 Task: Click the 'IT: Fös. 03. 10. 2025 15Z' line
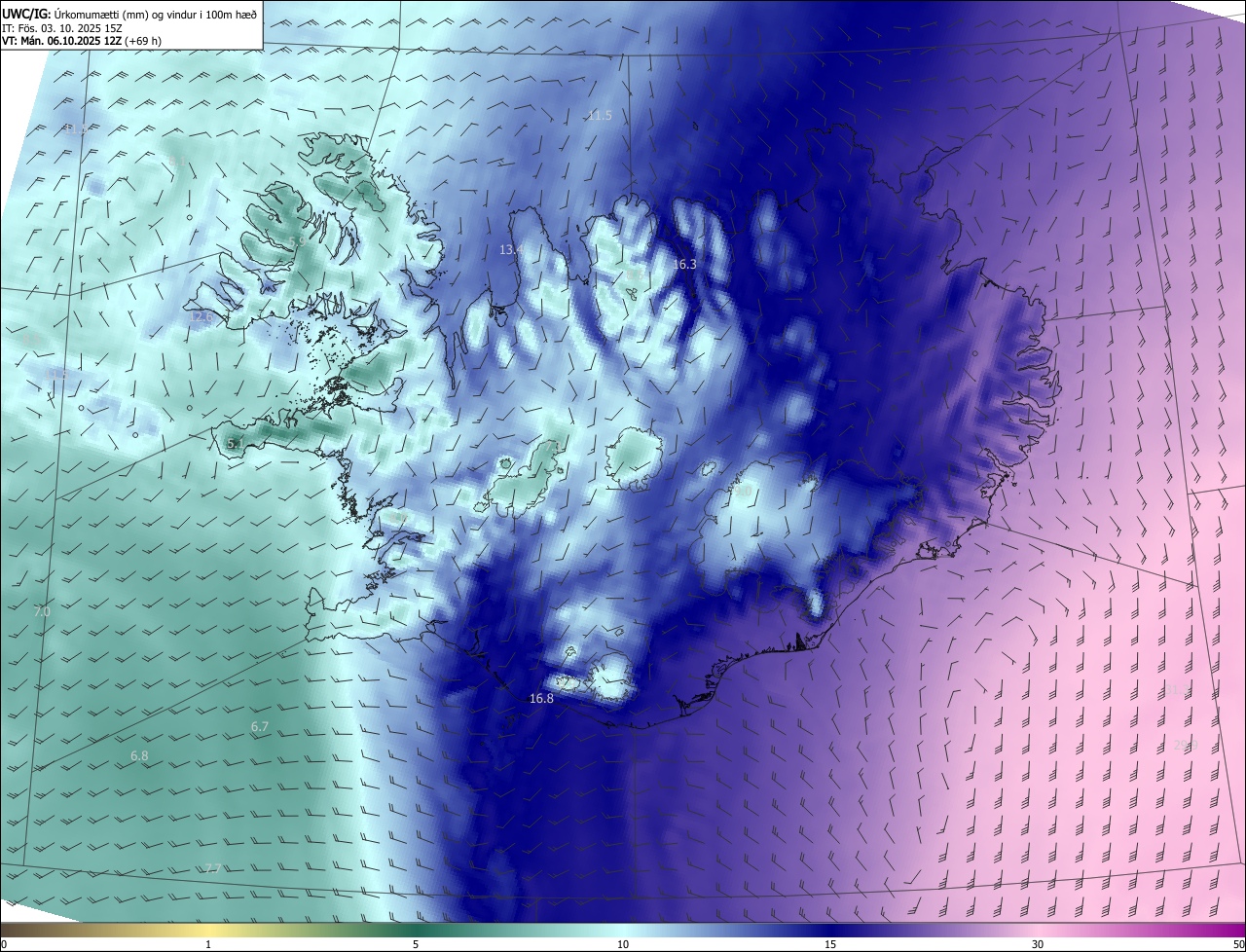tap(62, 27)
